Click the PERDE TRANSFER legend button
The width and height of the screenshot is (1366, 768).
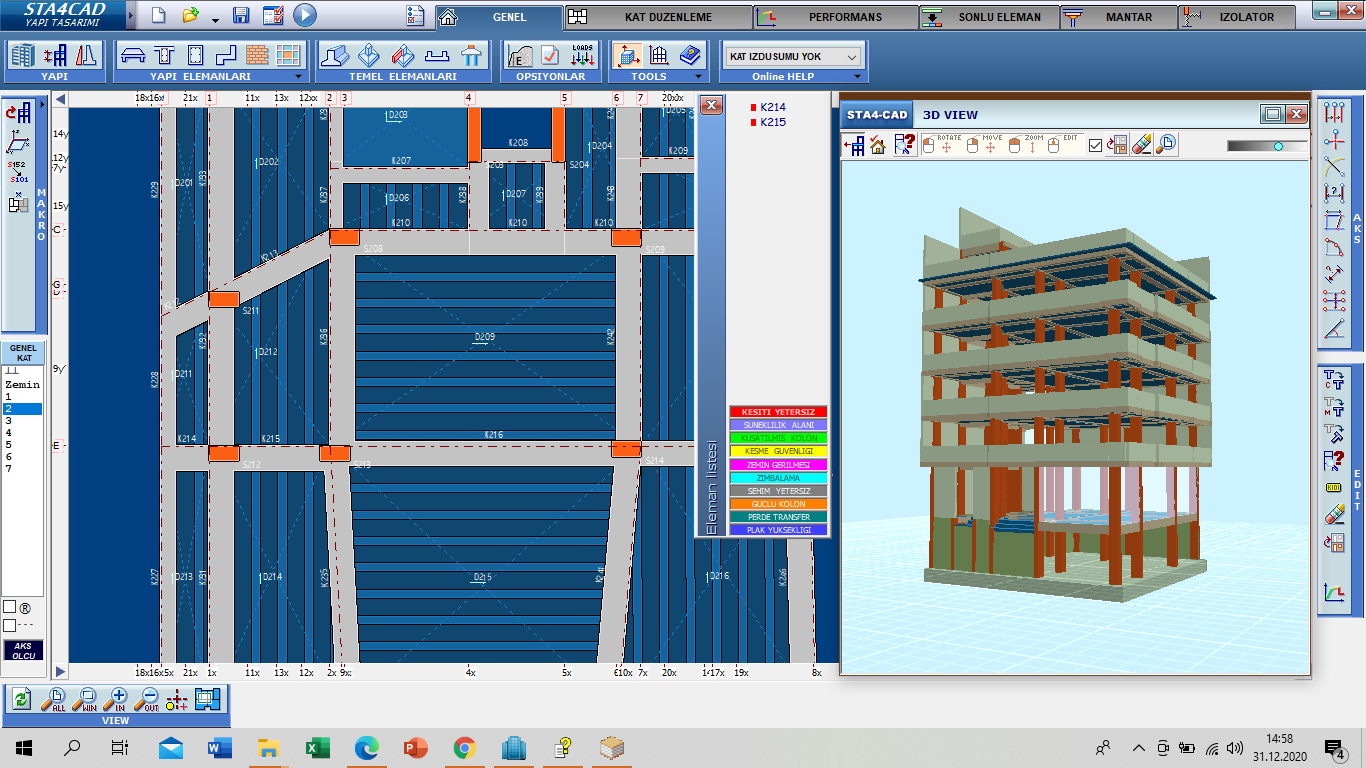778,517
